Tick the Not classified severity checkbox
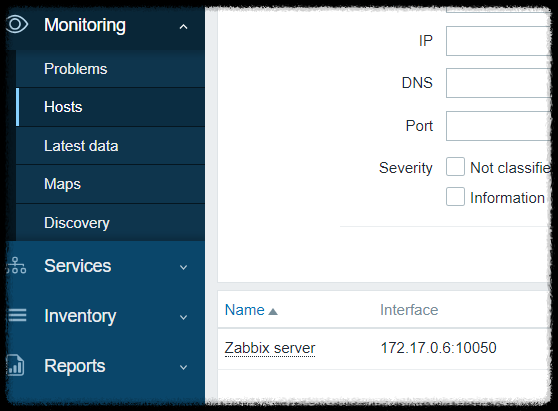558x411 pixels. [x=455, y=167]
